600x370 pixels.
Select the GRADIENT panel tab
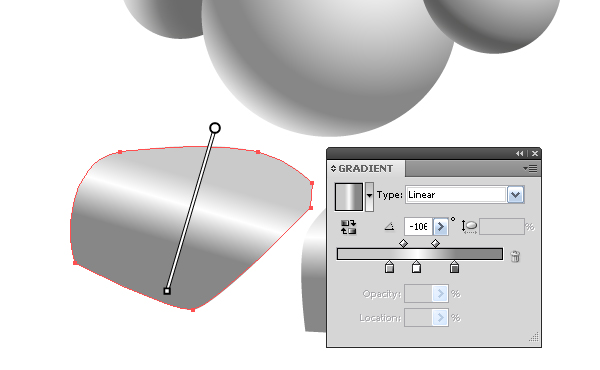click(x=365, y=168)
